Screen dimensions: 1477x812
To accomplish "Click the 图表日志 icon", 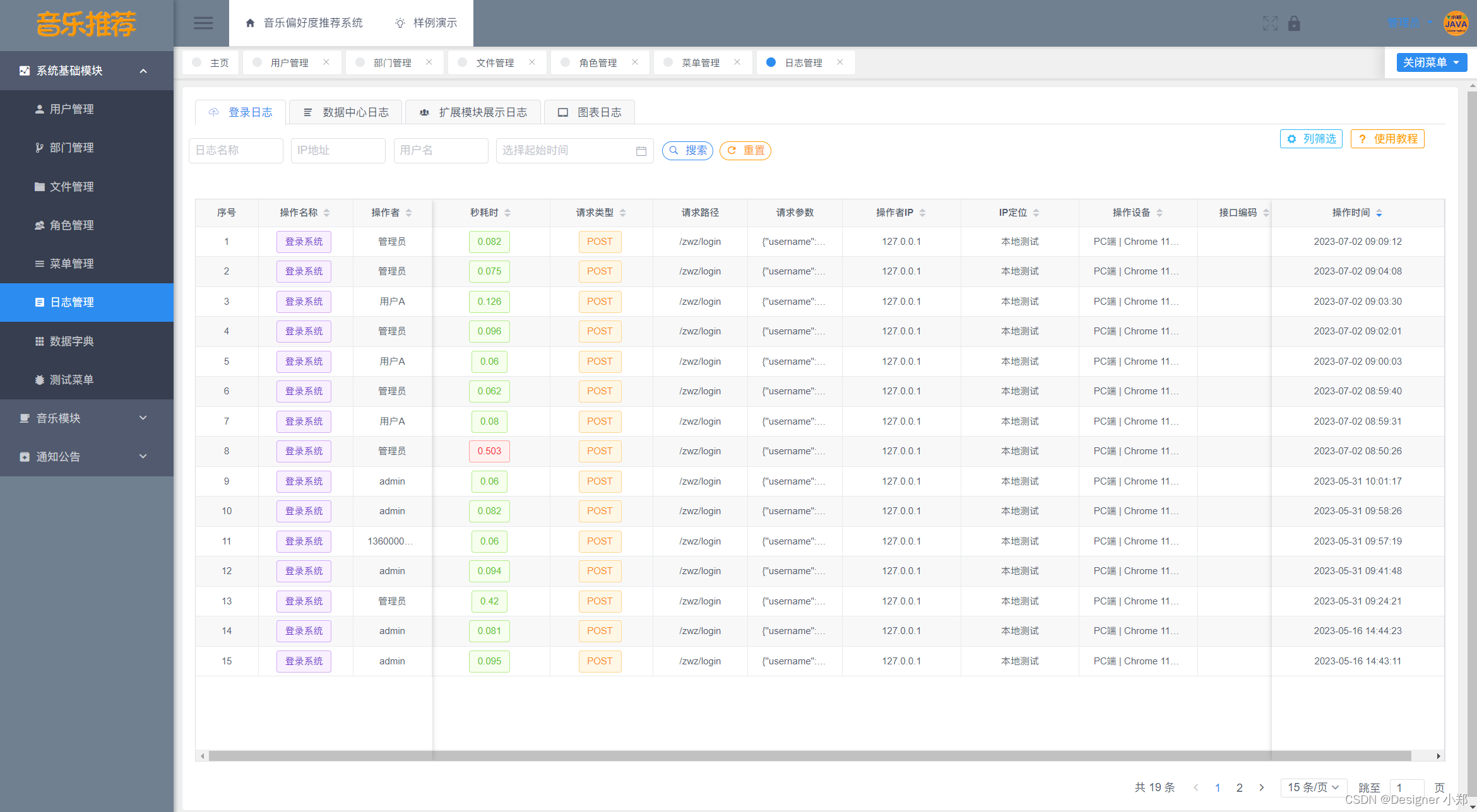I will click(562, 112).
